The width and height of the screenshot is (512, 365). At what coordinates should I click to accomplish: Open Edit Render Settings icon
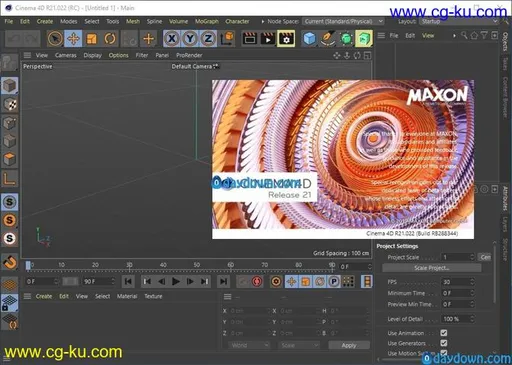click(286, 39)
